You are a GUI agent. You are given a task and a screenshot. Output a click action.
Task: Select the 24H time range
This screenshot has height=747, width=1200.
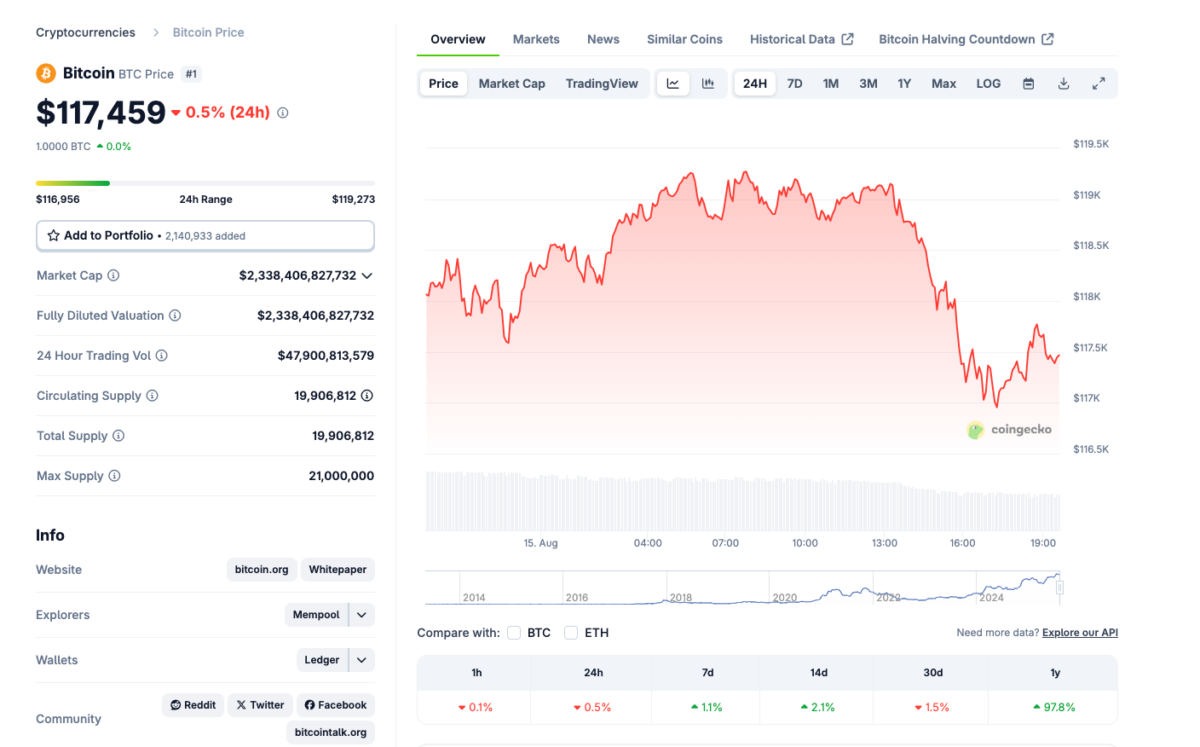(x=755, y=84)
